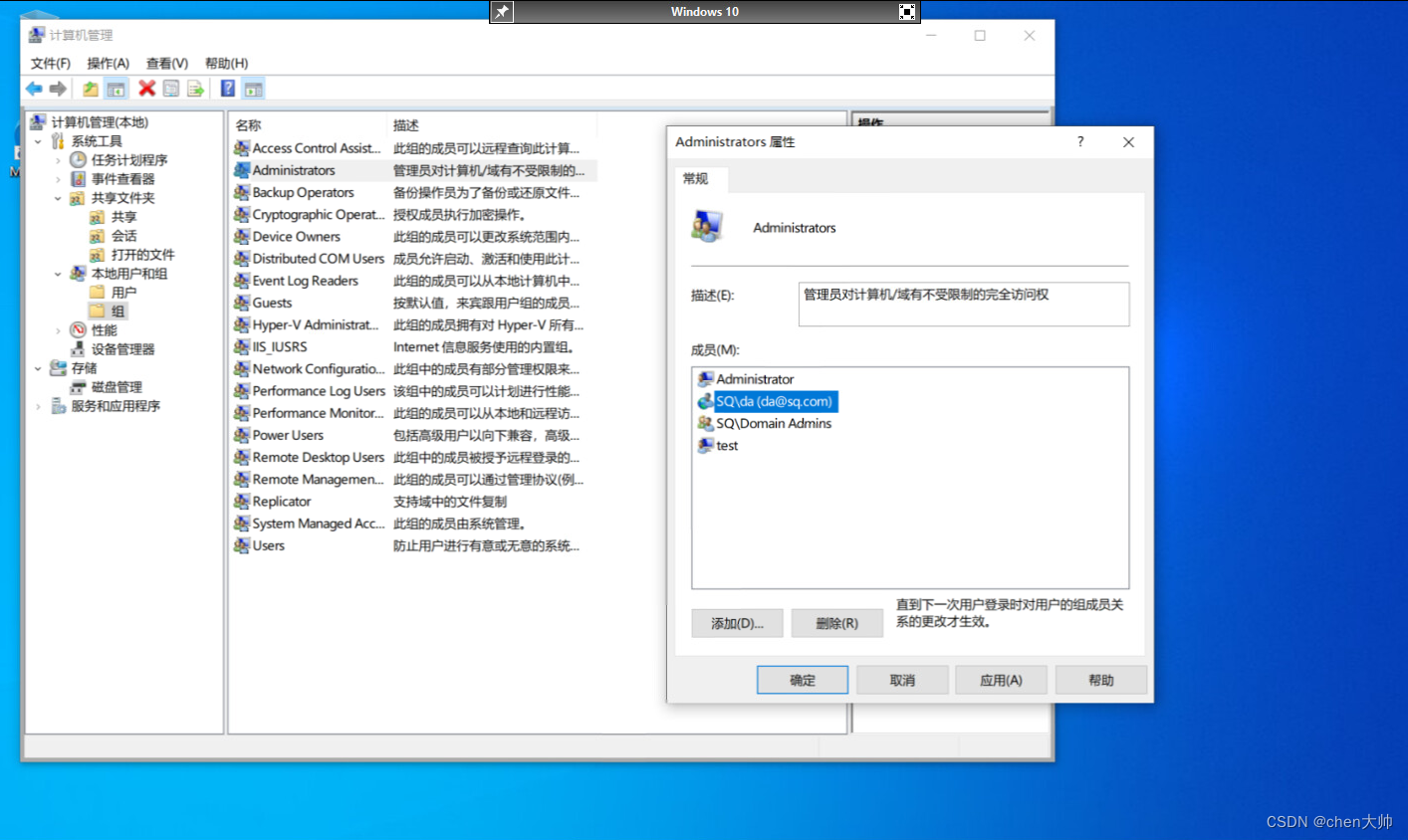Confirm with the 确定 button

tap(803, 680)
